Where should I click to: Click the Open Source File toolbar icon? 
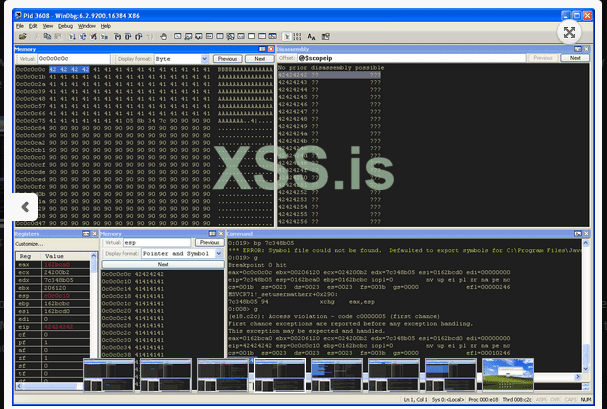pos(23,36)
